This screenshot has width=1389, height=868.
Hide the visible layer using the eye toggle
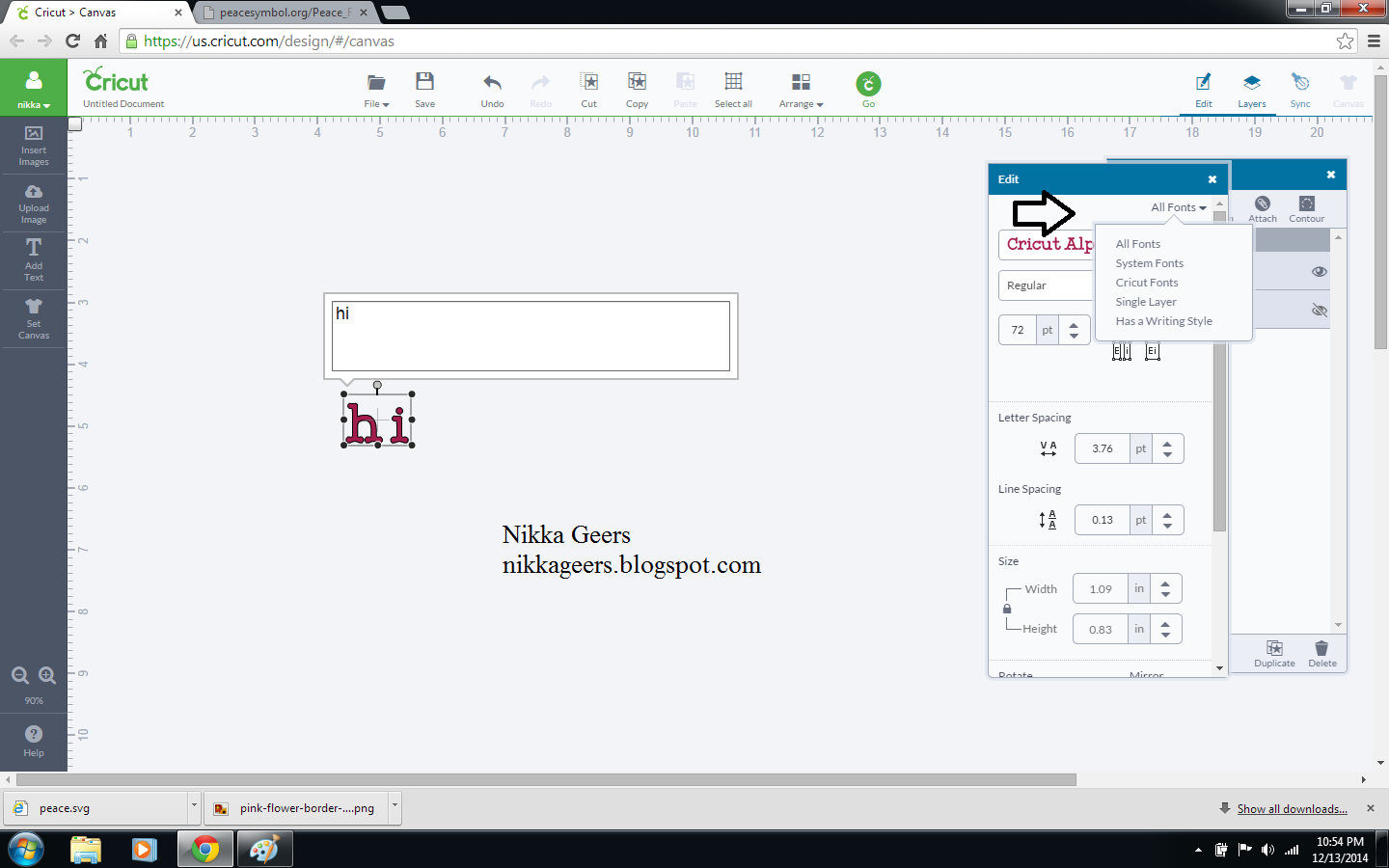point(1319,271)
